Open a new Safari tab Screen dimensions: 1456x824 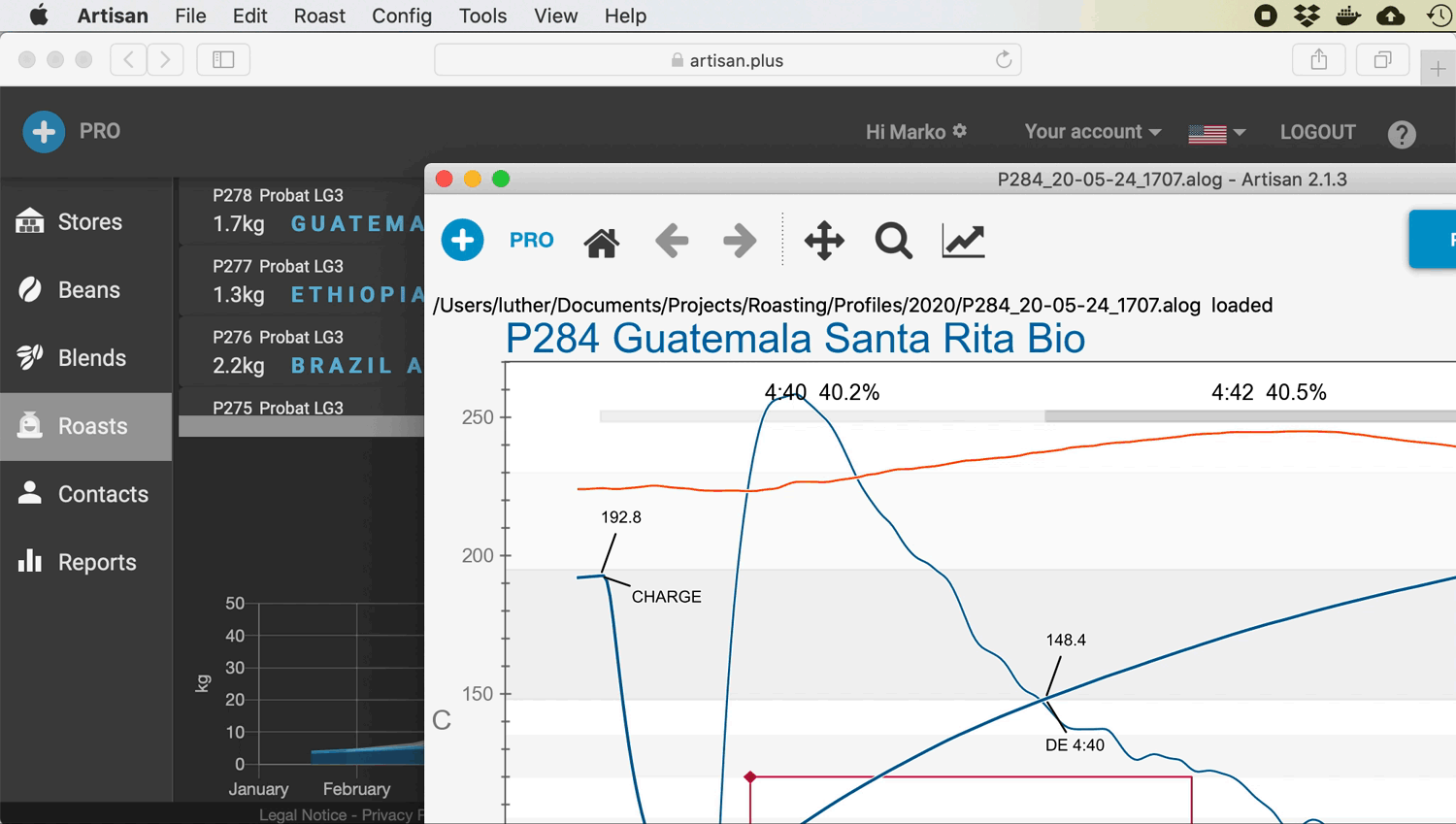(x=1438, y=68)
